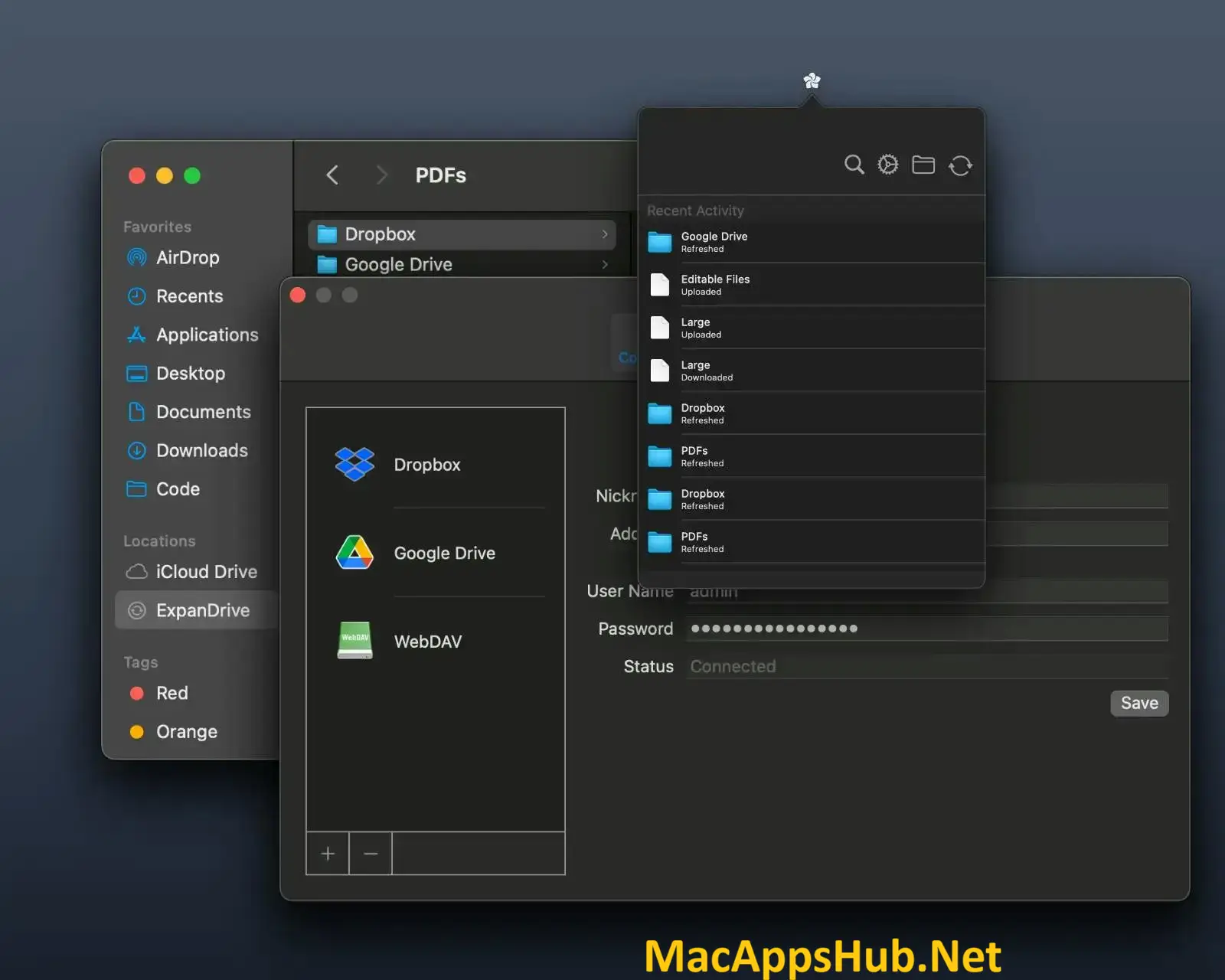This screenshot has width=1225, height=980.
Task: Go forward in Finder window
Action: (381, 175)
